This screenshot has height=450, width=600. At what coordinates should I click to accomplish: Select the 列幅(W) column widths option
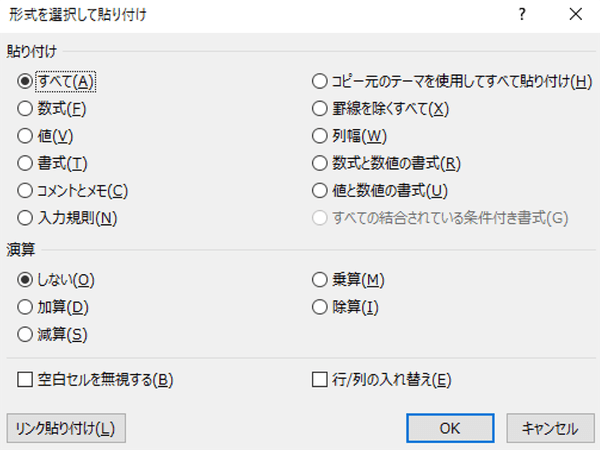coord(321,135)
